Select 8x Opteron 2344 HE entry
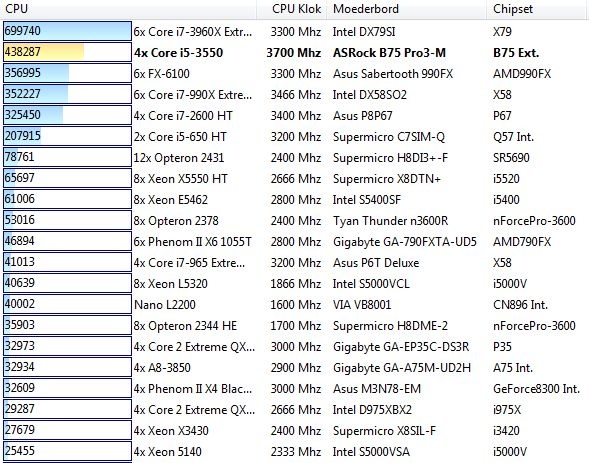 186,326
